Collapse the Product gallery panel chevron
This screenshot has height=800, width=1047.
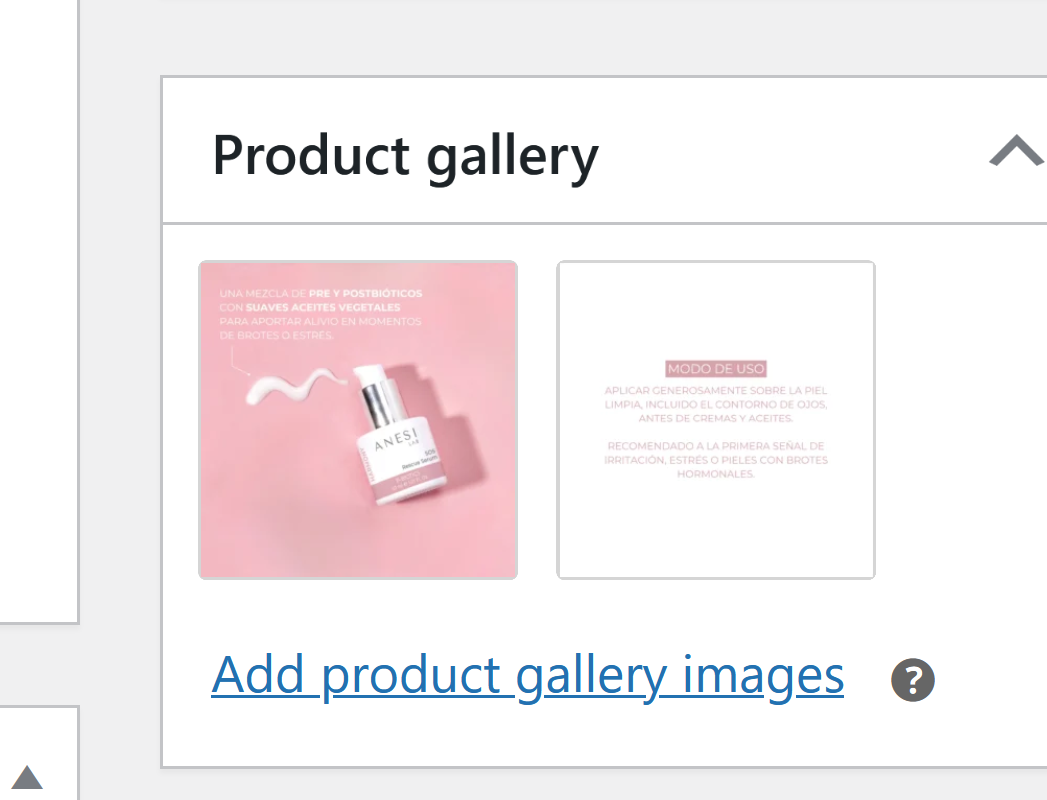click(x=1017, y=150)
